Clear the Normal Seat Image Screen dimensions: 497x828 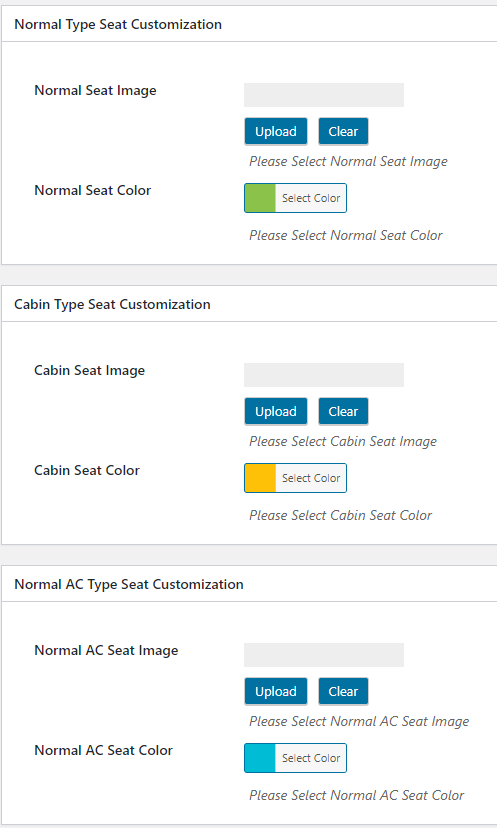pyautogui.click(x=343, y=131)
